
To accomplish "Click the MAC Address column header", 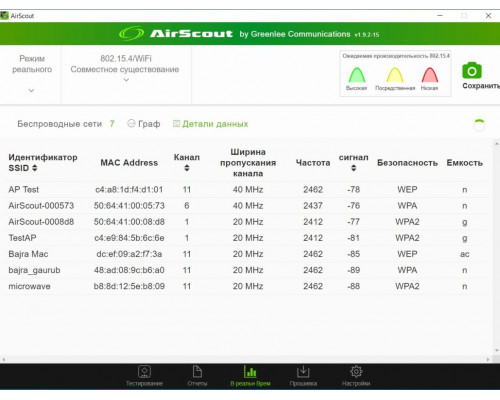I will tap(129, 163).
